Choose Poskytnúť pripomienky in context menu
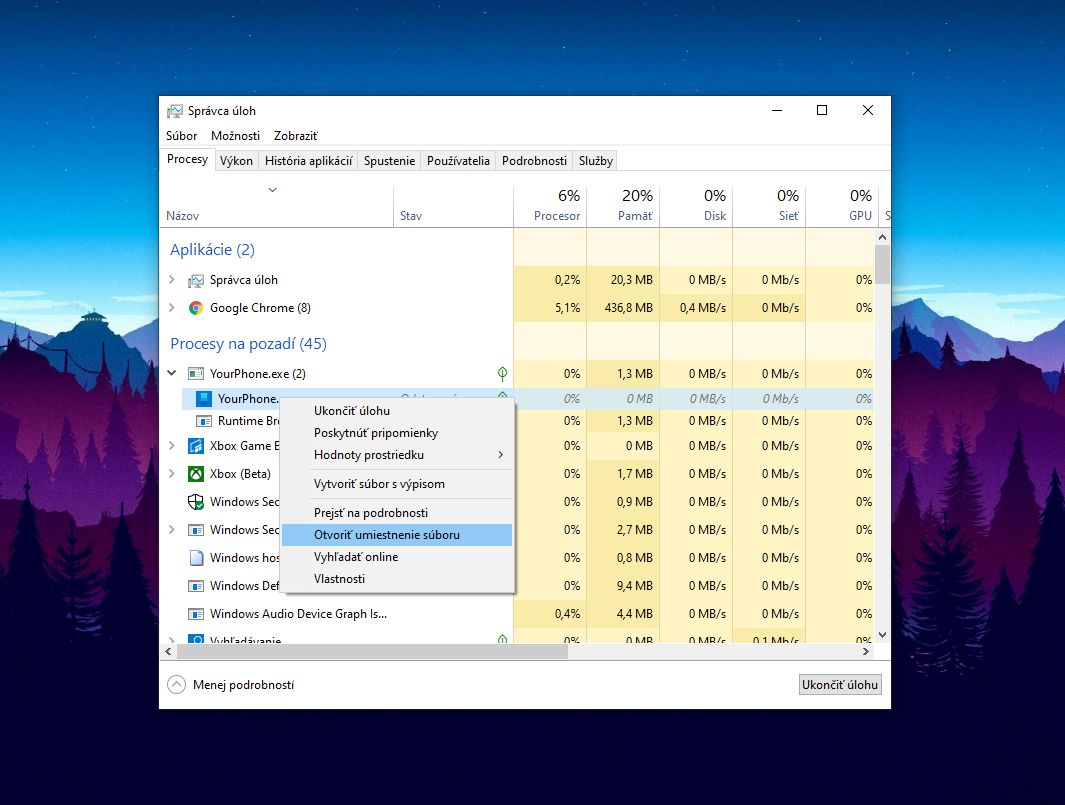Viewport: 1065px width, 805px height. (x=397, y=433)
